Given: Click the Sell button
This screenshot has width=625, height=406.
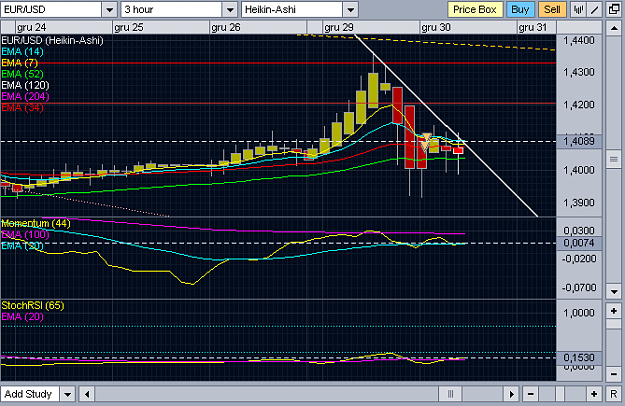Looking at the screenshot, I should (552, 10).
